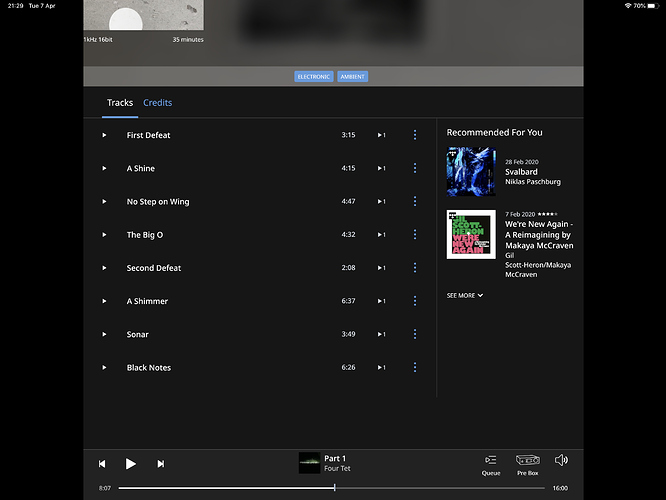Open more options for Sonar
This screenshot has height=500, width=666.
click(415, 334)
